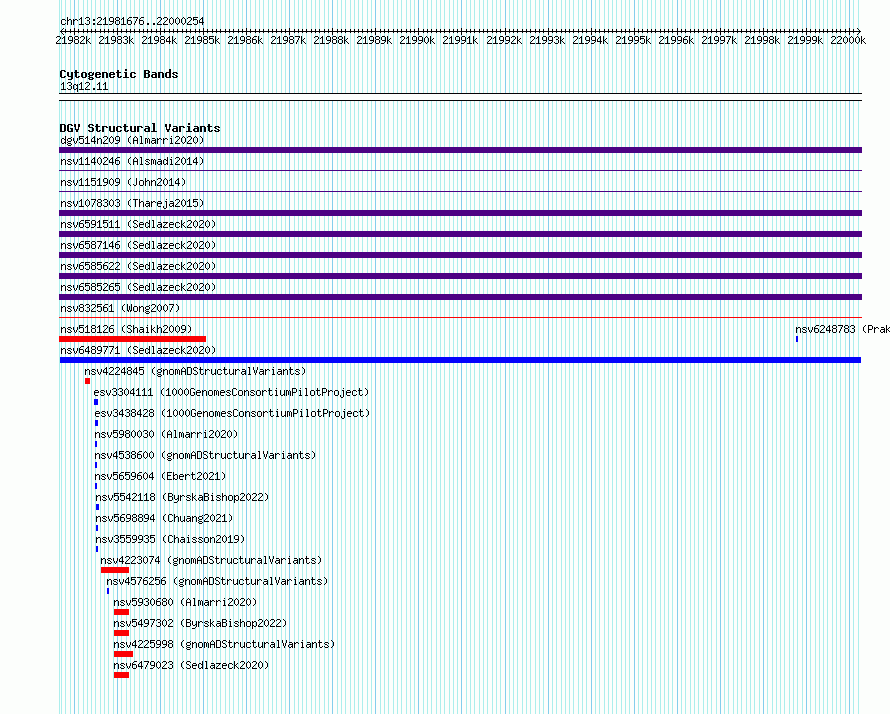This screenshot has width=890, height=714.
Task: Click the red bar under nsv518126
Action: [132, 339]
